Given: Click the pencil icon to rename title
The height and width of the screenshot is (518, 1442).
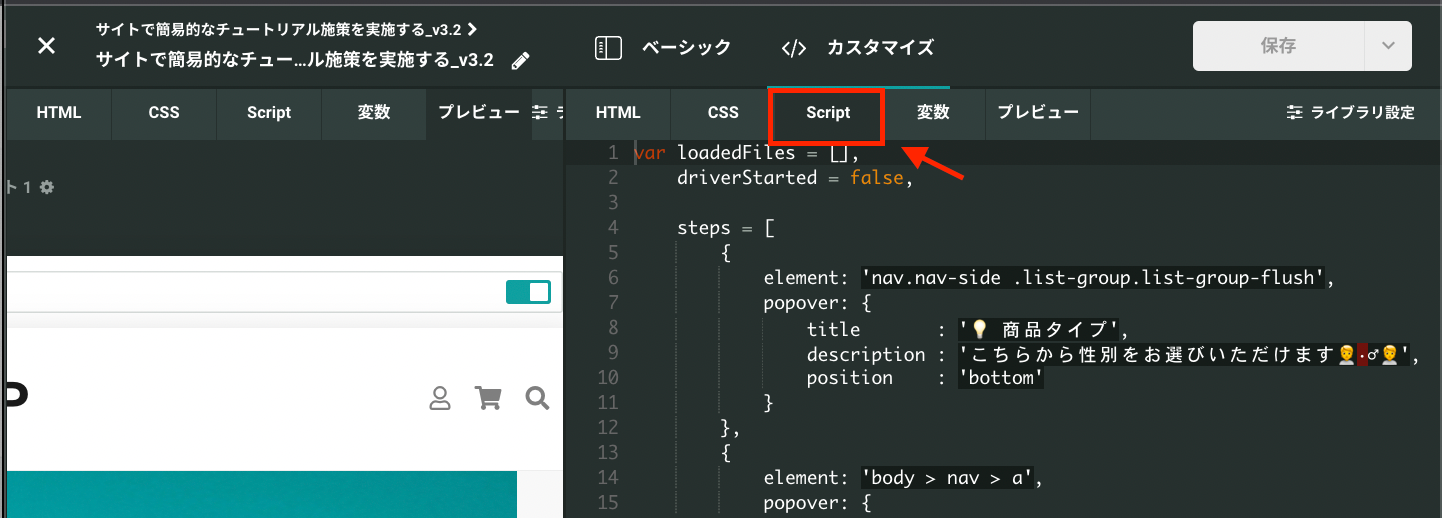Looking at the screenshot, I should (520, 61).
